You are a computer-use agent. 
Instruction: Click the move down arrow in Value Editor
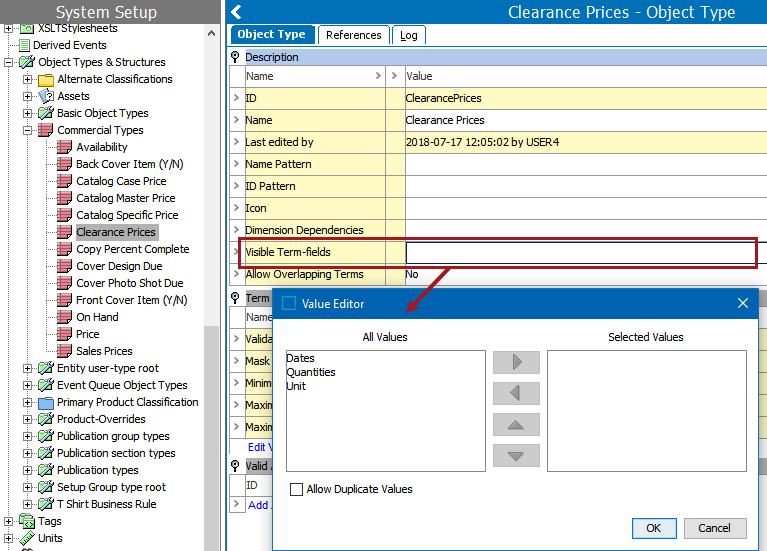516,455
